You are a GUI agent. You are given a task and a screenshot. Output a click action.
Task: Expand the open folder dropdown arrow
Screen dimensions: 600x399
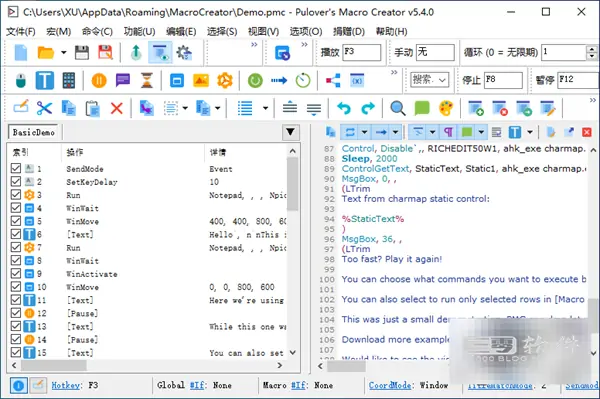click(x=64, y=52)
